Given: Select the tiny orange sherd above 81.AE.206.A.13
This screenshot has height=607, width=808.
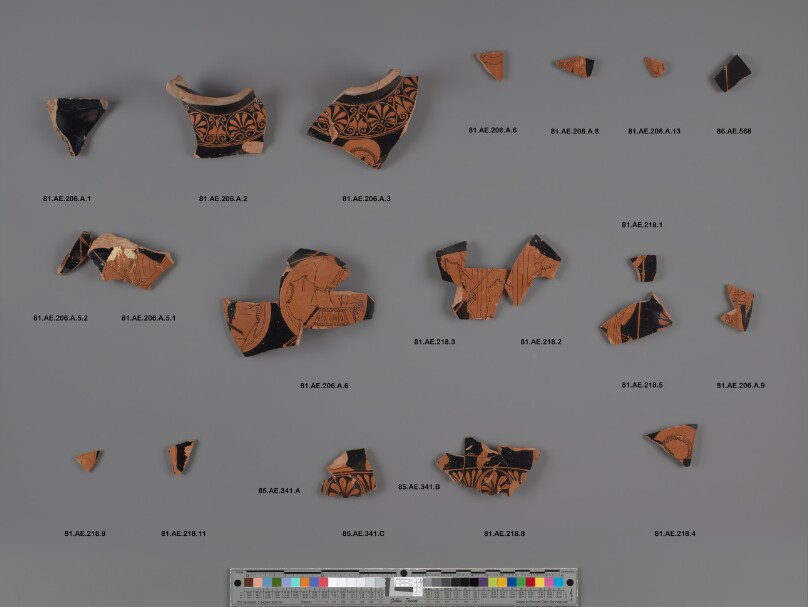Looking at the screenshot, I should pyautogui.click(x=654, y=67).
